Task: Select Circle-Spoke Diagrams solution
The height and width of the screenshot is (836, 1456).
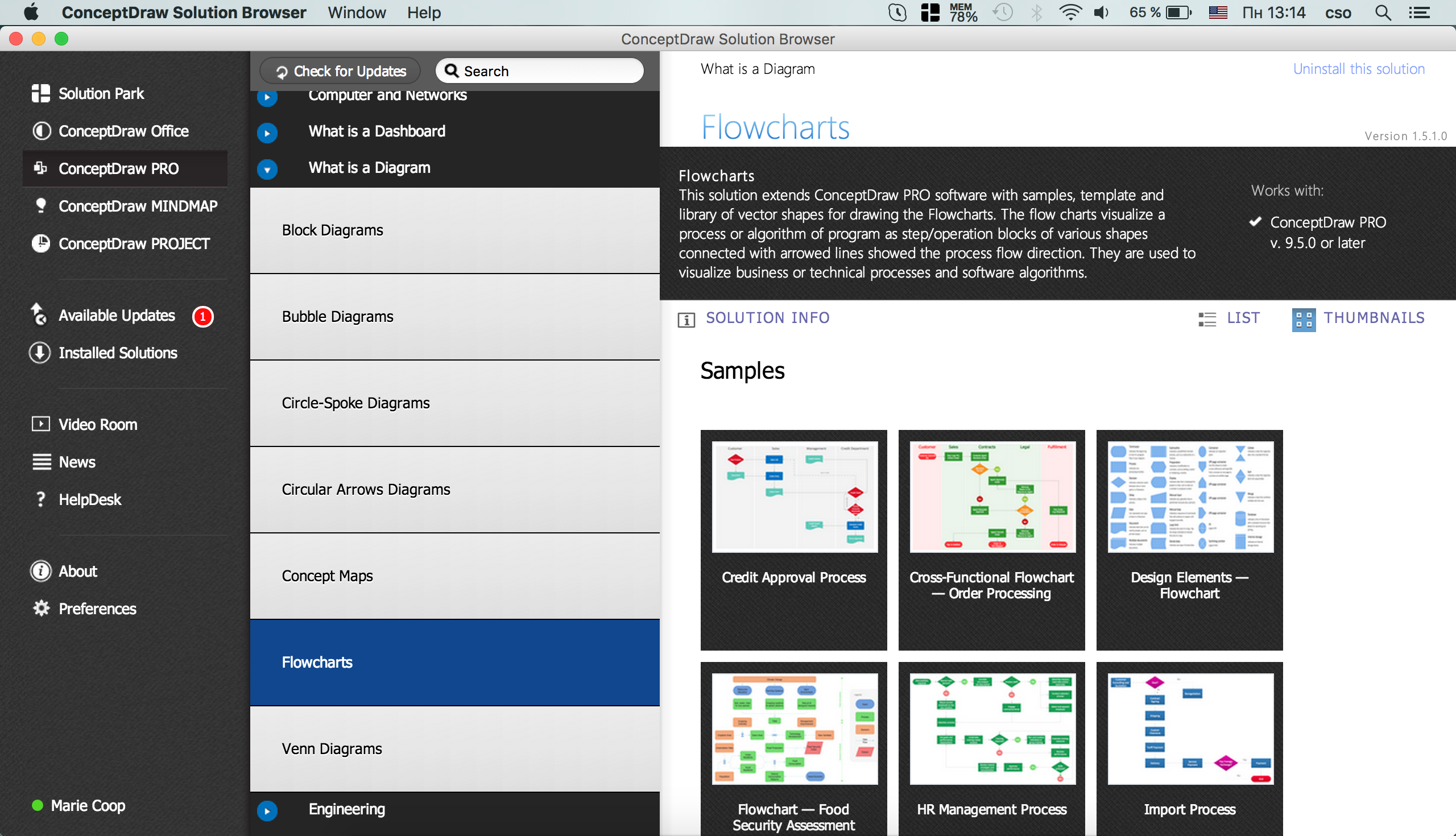Action: (454, 403)
